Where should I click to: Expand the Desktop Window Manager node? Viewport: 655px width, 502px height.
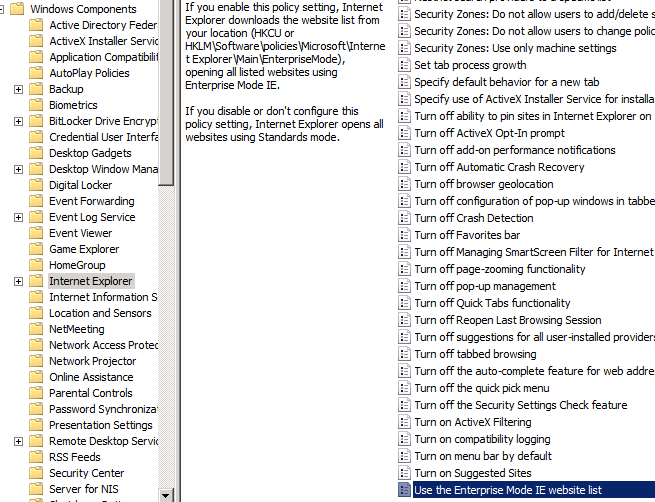(18, 170)
